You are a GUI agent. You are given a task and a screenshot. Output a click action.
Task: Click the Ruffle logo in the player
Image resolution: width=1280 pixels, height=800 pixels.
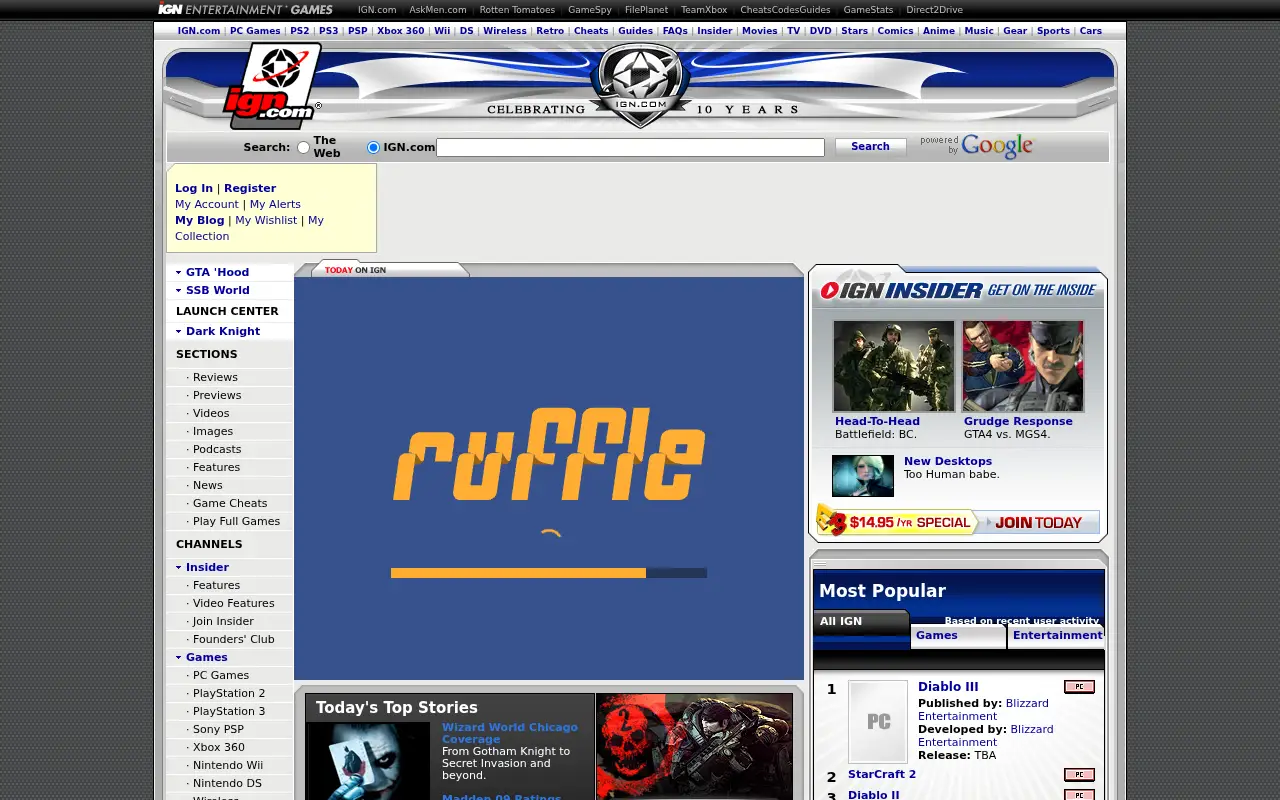coord(549,454)
